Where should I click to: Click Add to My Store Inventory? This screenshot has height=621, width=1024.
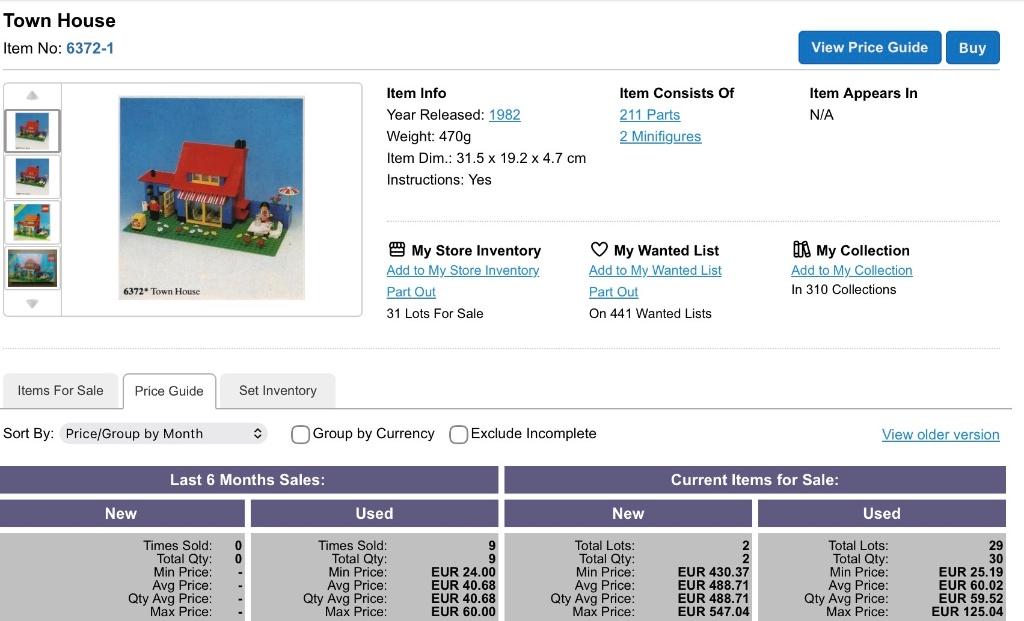(463, 270)
